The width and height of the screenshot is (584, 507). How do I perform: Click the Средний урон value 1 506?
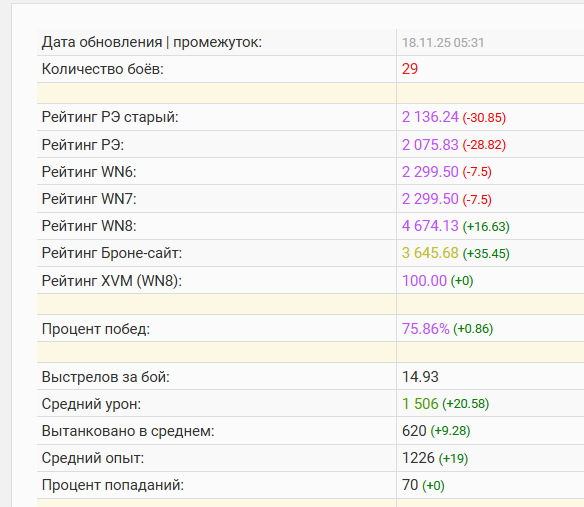420,404
